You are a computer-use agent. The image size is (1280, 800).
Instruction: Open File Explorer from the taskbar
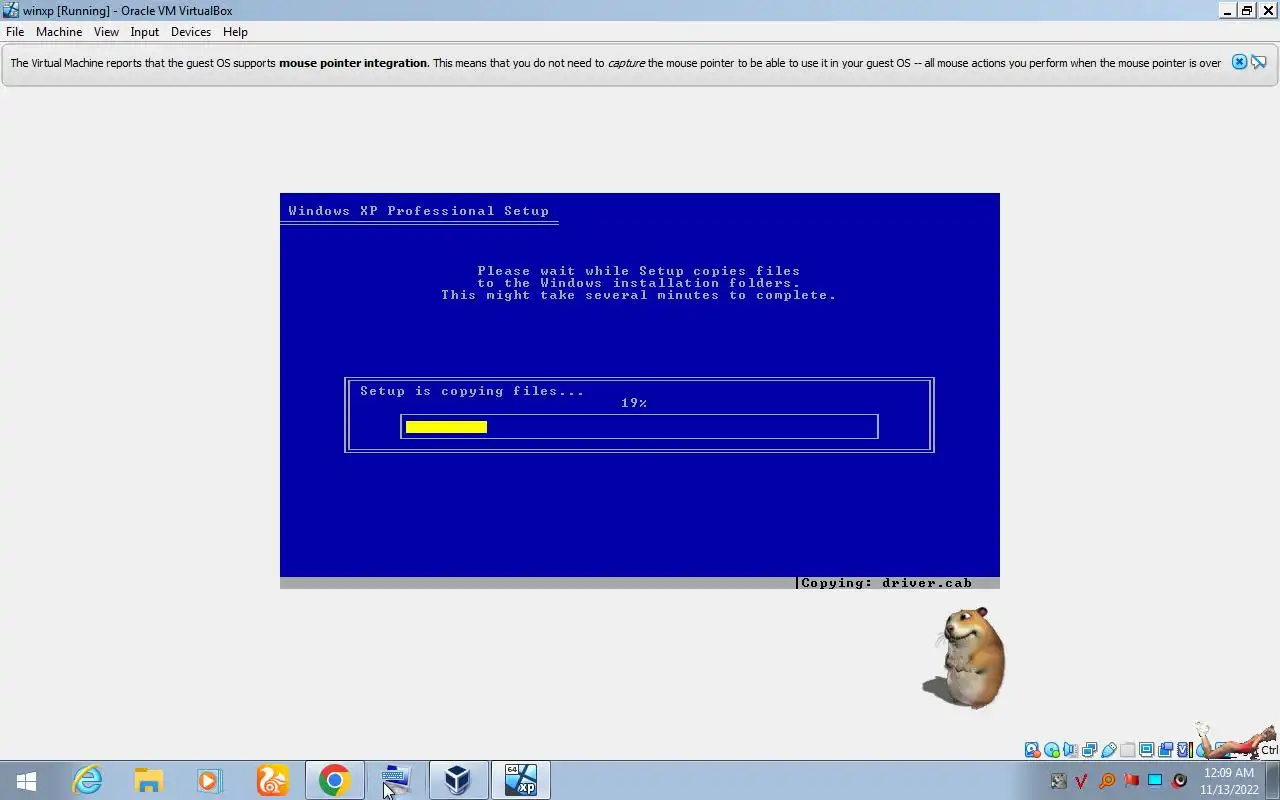(149, 780)
